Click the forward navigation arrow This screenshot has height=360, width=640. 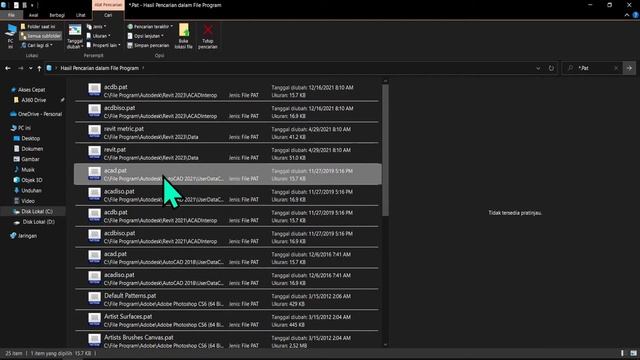click(x=20, y=68)
